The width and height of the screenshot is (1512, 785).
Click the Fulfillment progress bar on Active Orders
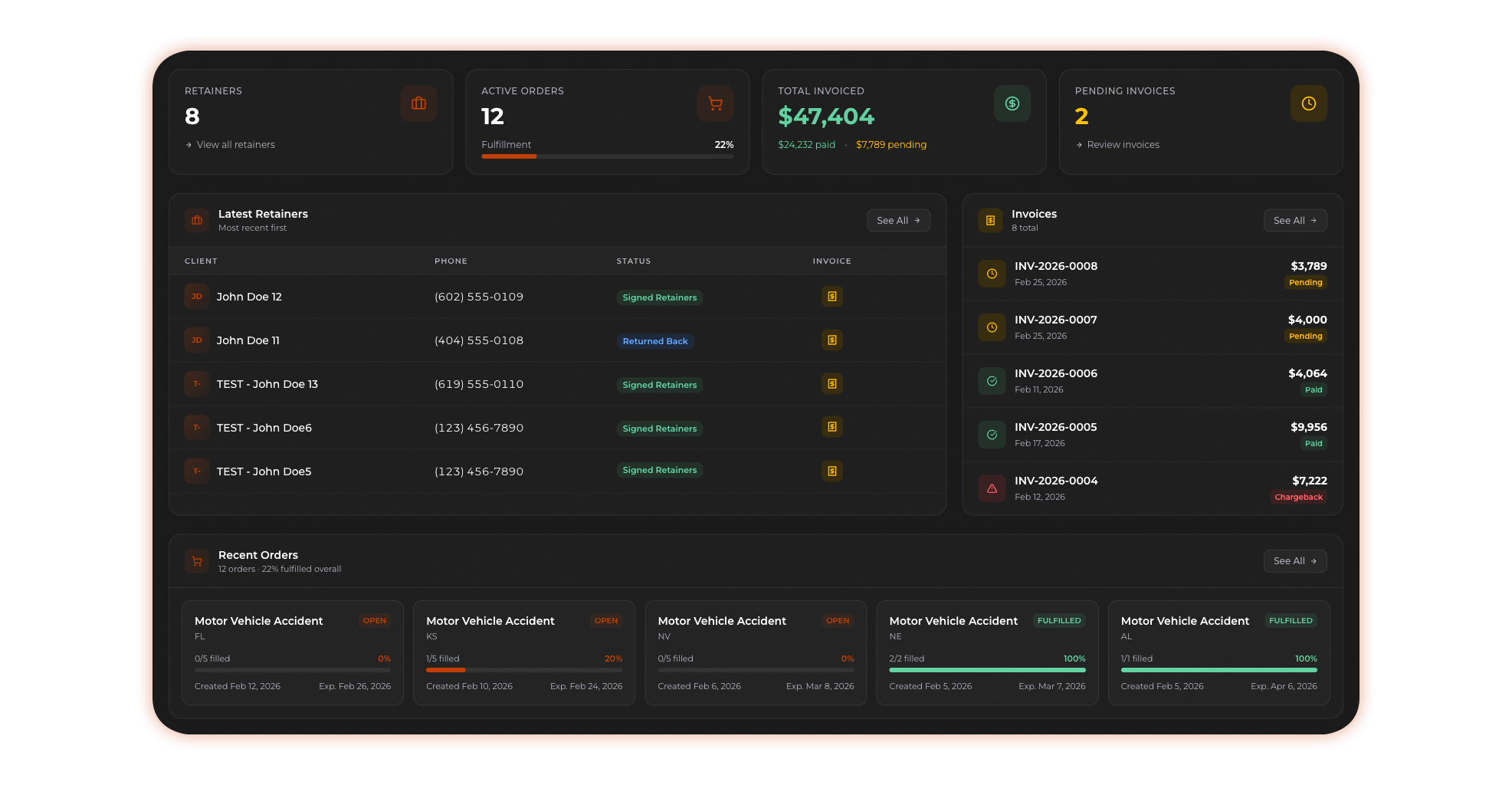(607, 156)
